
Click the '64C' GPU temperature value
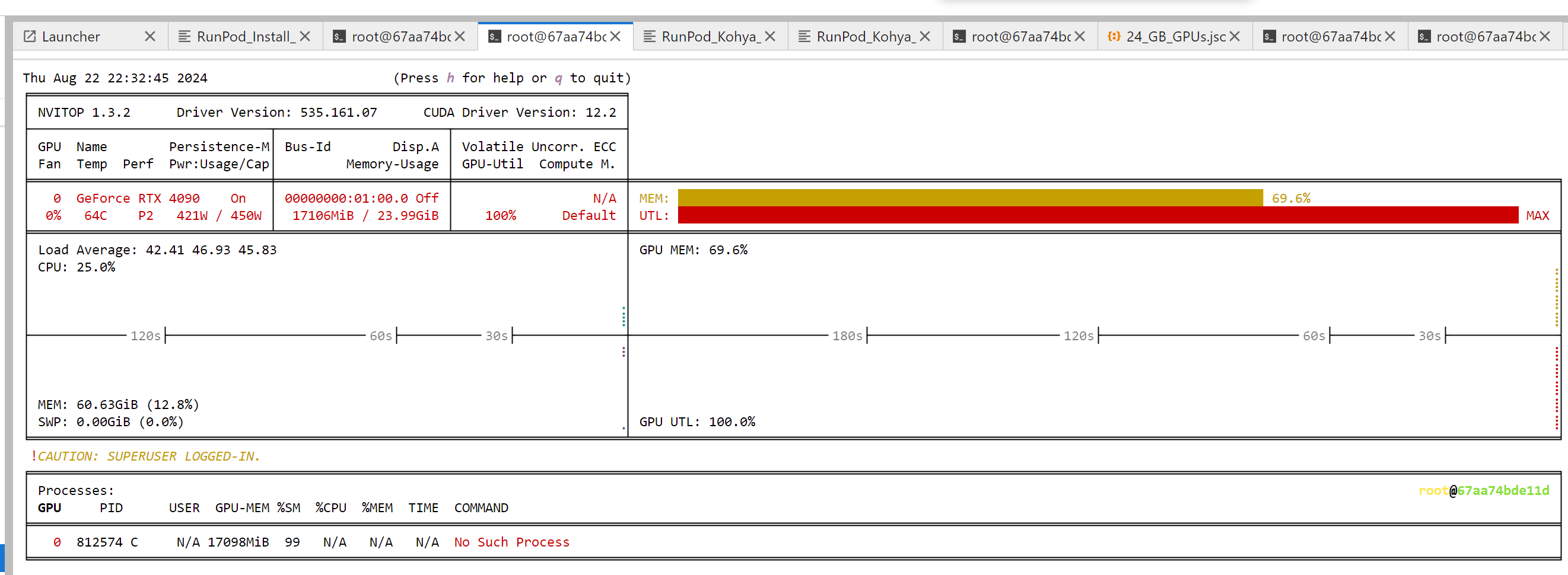[96, 215]
